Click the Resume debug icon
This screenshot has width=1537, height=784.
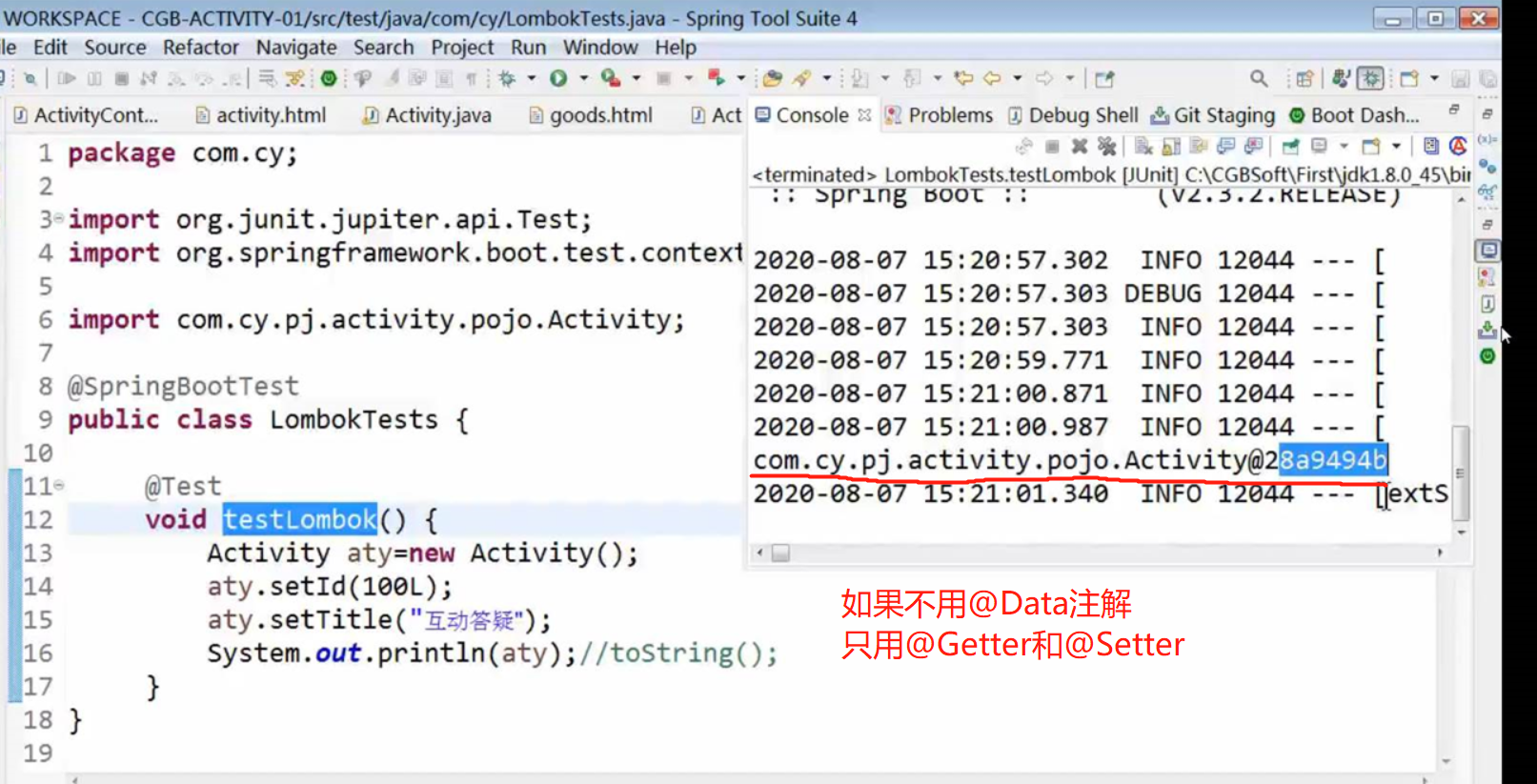(67, 79)
